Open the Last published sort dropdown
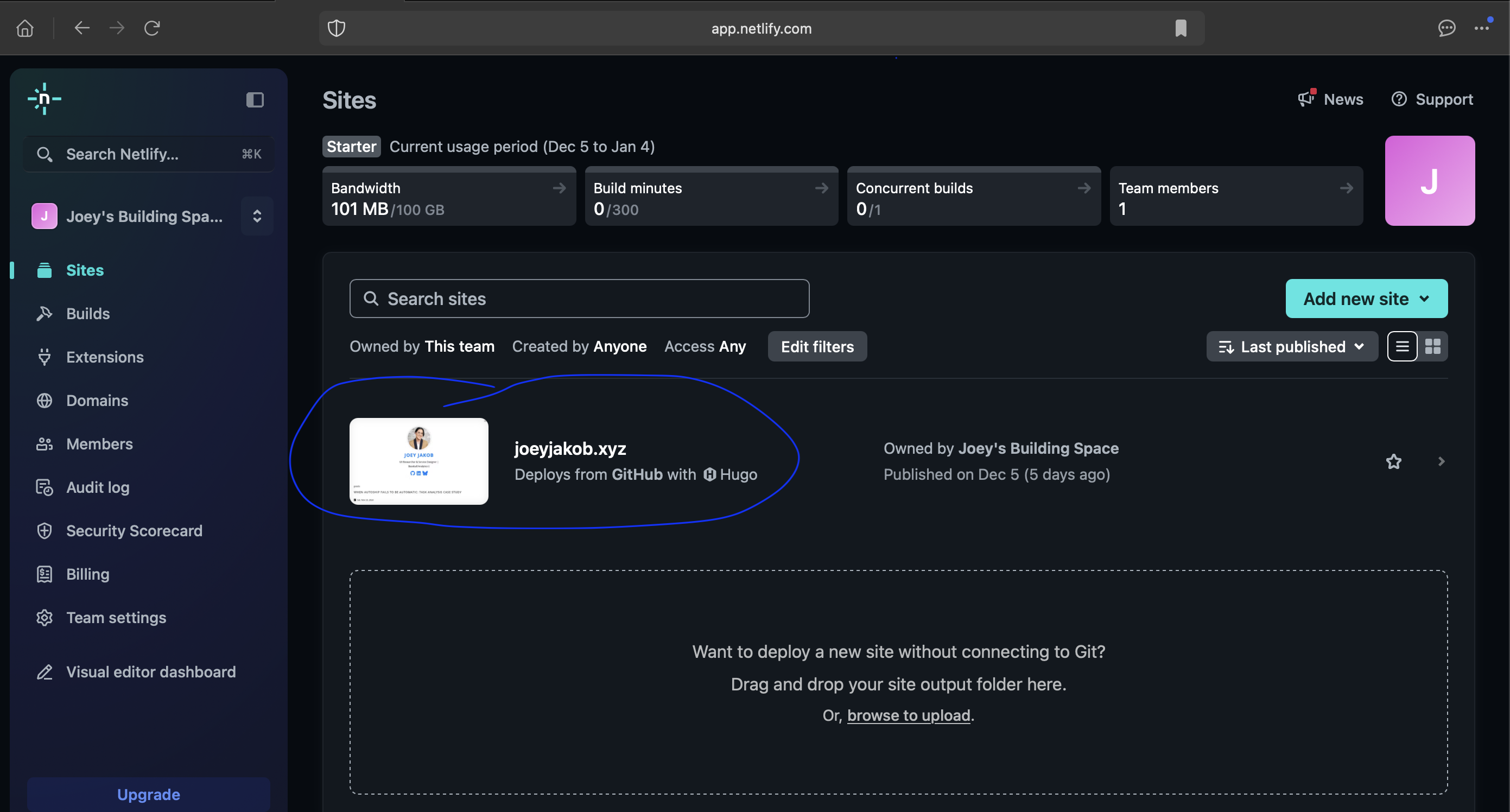This screenshot has height=812, width=1510. pos(1291,346)
